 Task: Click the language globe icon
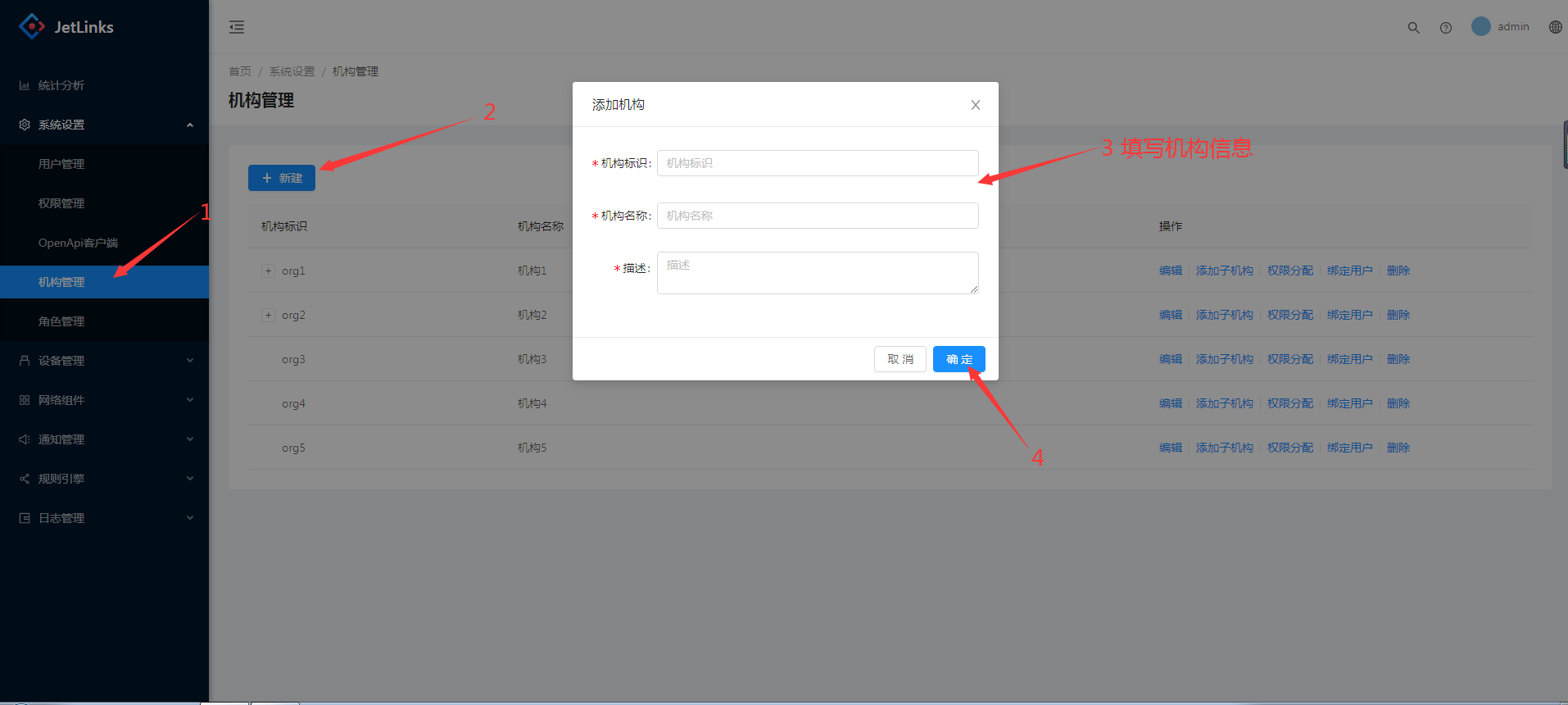point(1555,27)
